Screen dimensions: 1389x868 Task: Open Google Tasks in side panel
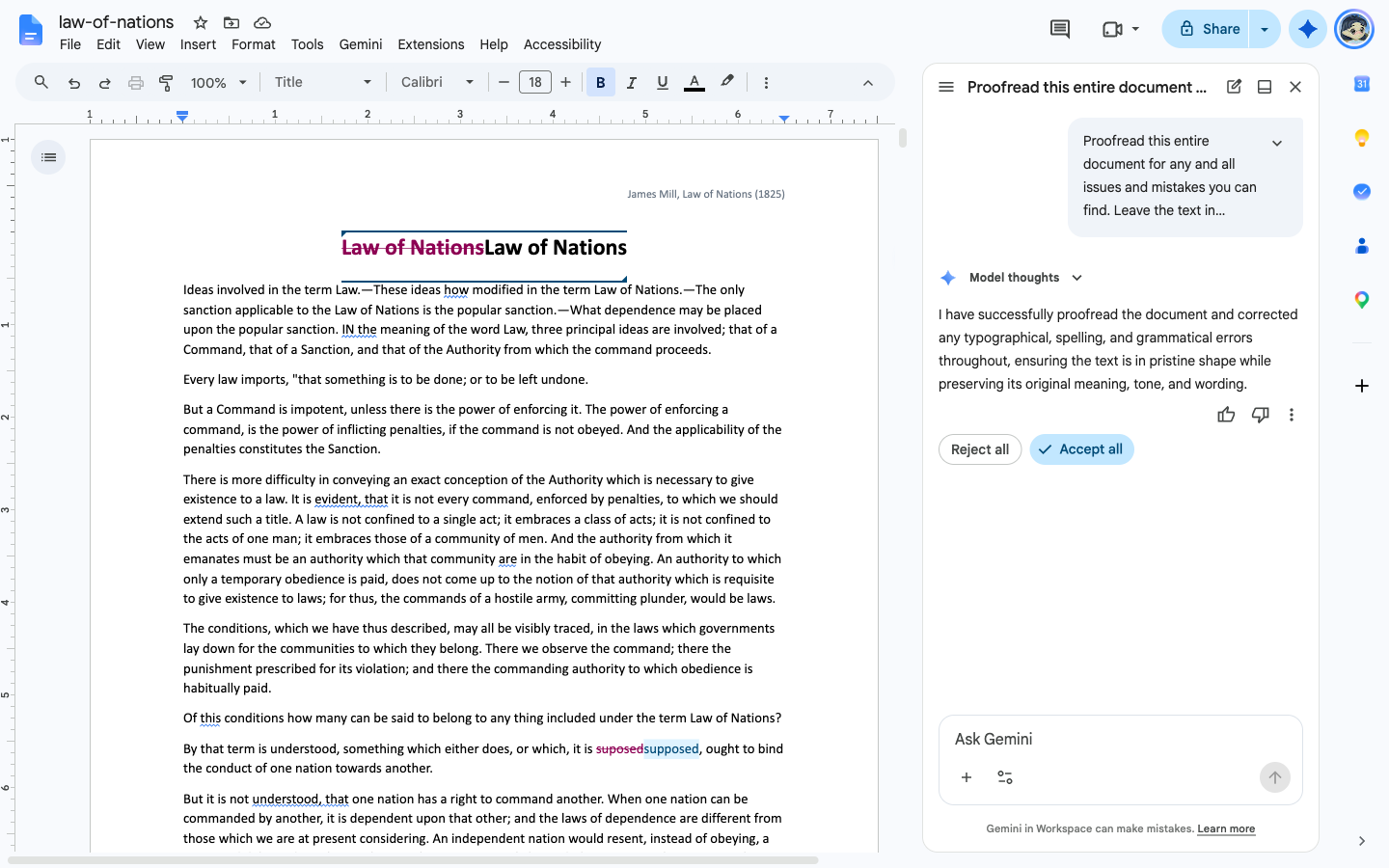click(x=1362, y=192)
